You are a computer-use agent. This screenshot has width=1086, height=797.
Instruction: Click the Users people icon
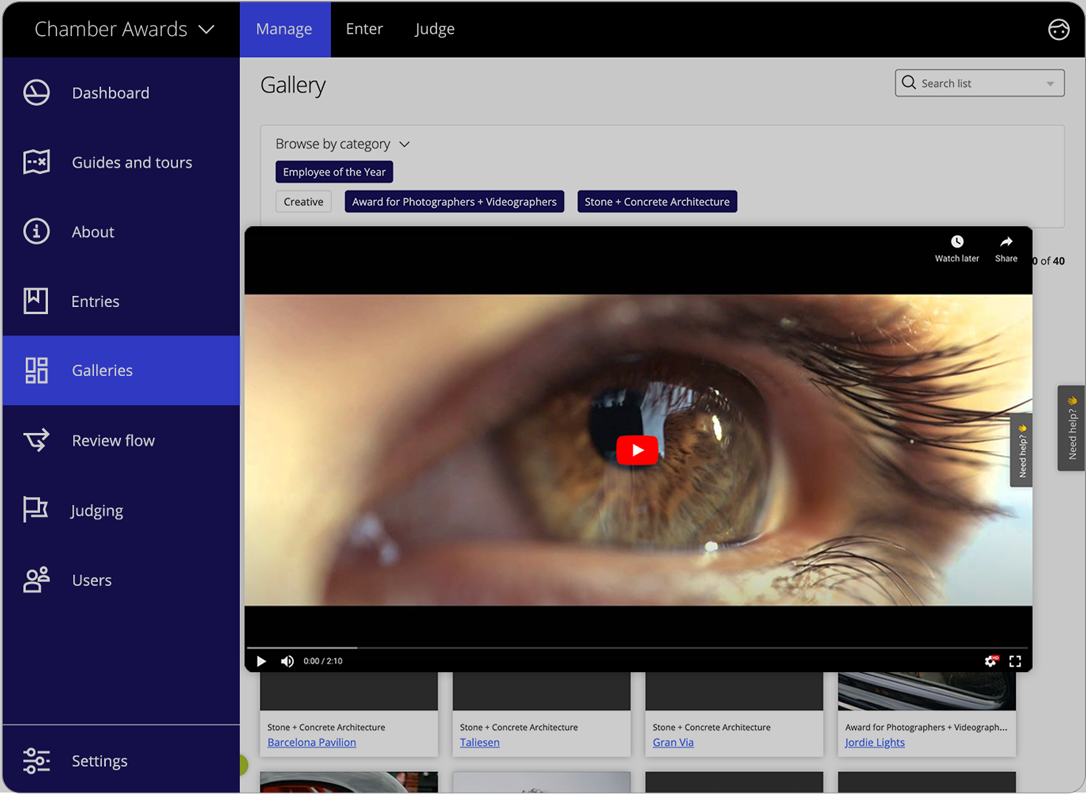[36, 580]
